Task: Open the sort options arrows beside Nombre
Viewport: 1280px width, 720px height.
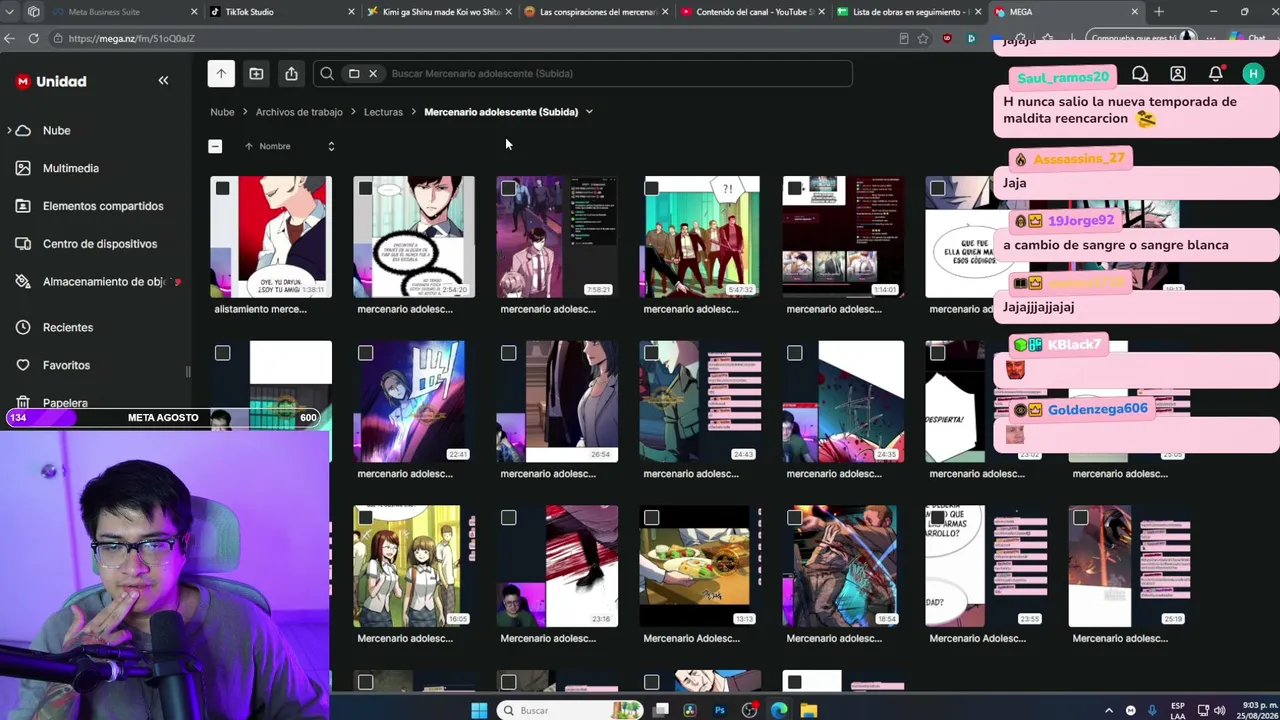Action: (331, 146)
